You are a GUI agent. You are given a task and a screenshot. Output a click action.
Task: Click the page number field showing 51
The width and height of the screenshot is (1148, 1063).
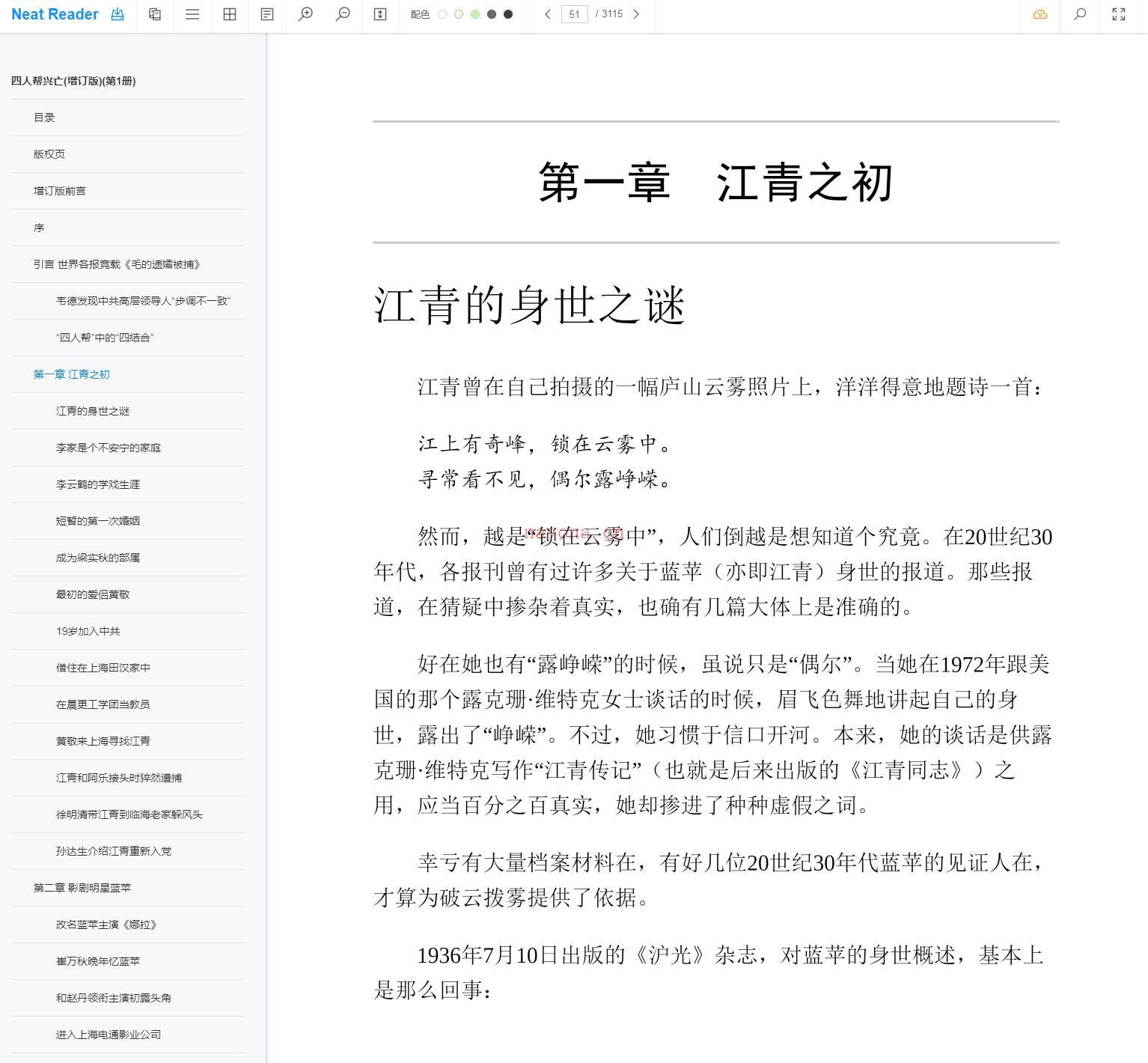[574, 14]
